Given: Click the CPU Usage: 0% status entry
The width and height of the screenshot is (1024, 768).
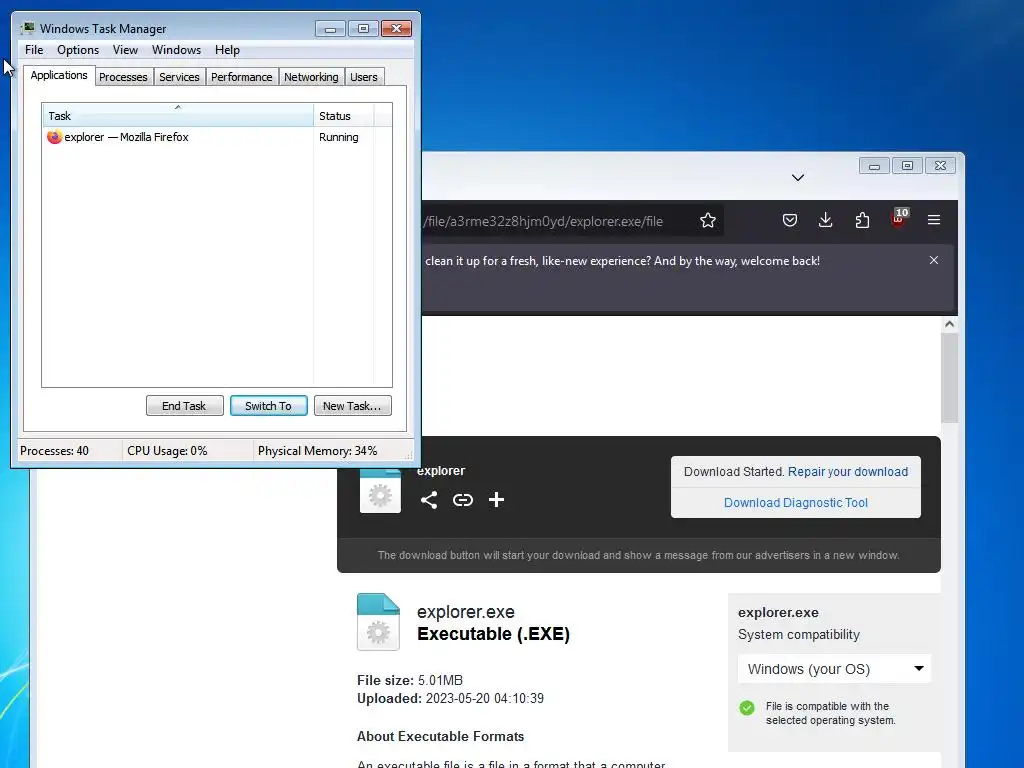Looking at the screenshot, I should [167, 451].
